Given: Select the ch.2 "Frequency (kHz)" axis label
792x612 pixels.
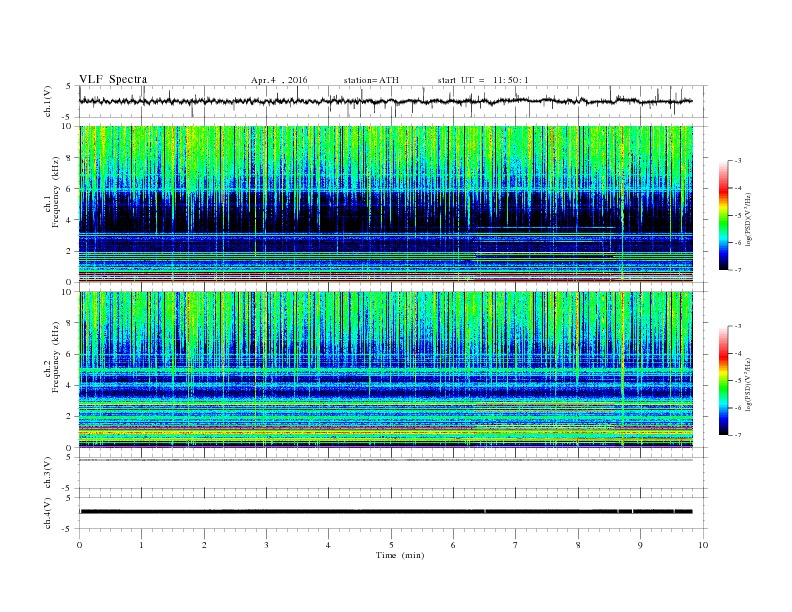Looking at the screenshot, I should [56, 357].
